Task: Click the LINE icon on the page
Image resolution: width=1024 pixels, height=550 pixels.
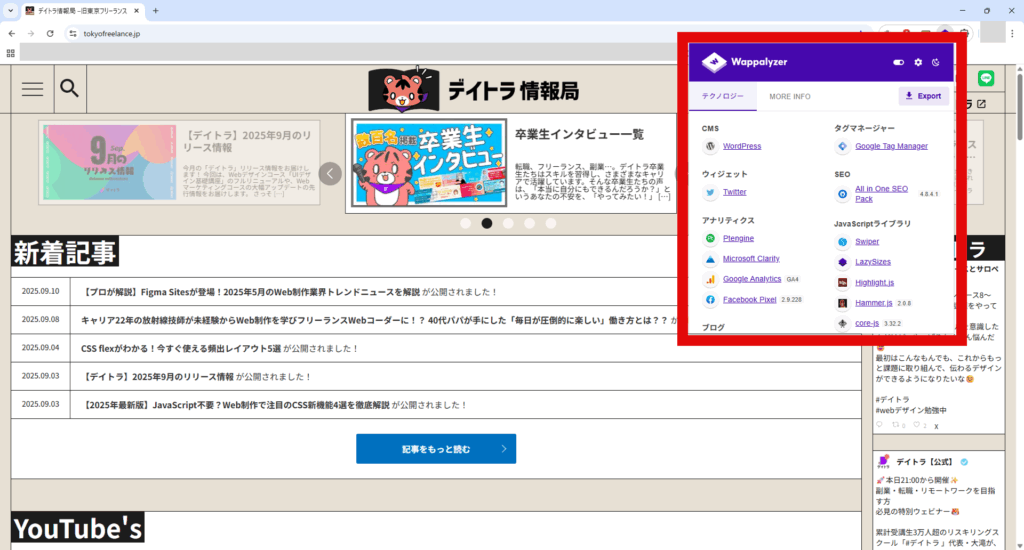Action: tap(984, 77)
